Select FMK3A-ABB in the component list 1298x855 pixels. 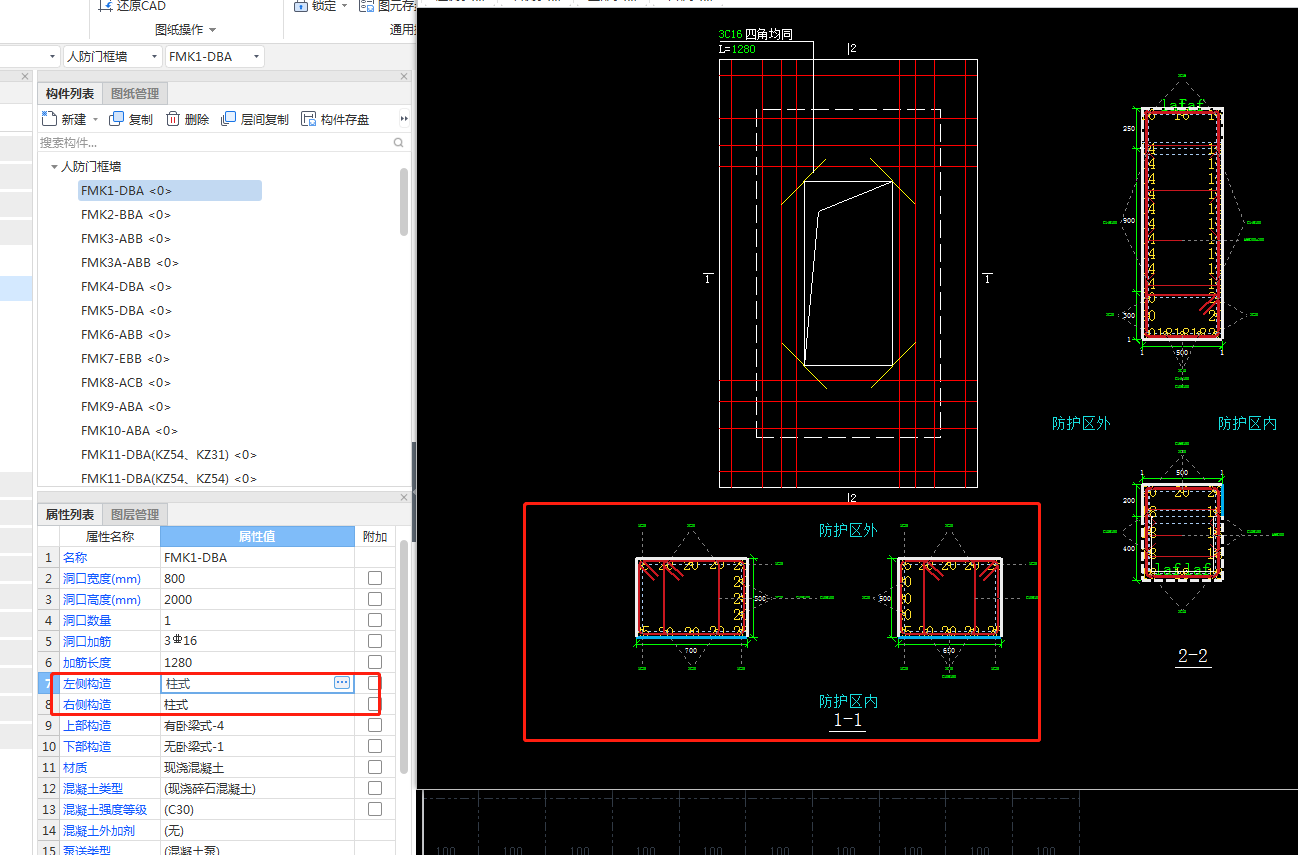[130, 263]
